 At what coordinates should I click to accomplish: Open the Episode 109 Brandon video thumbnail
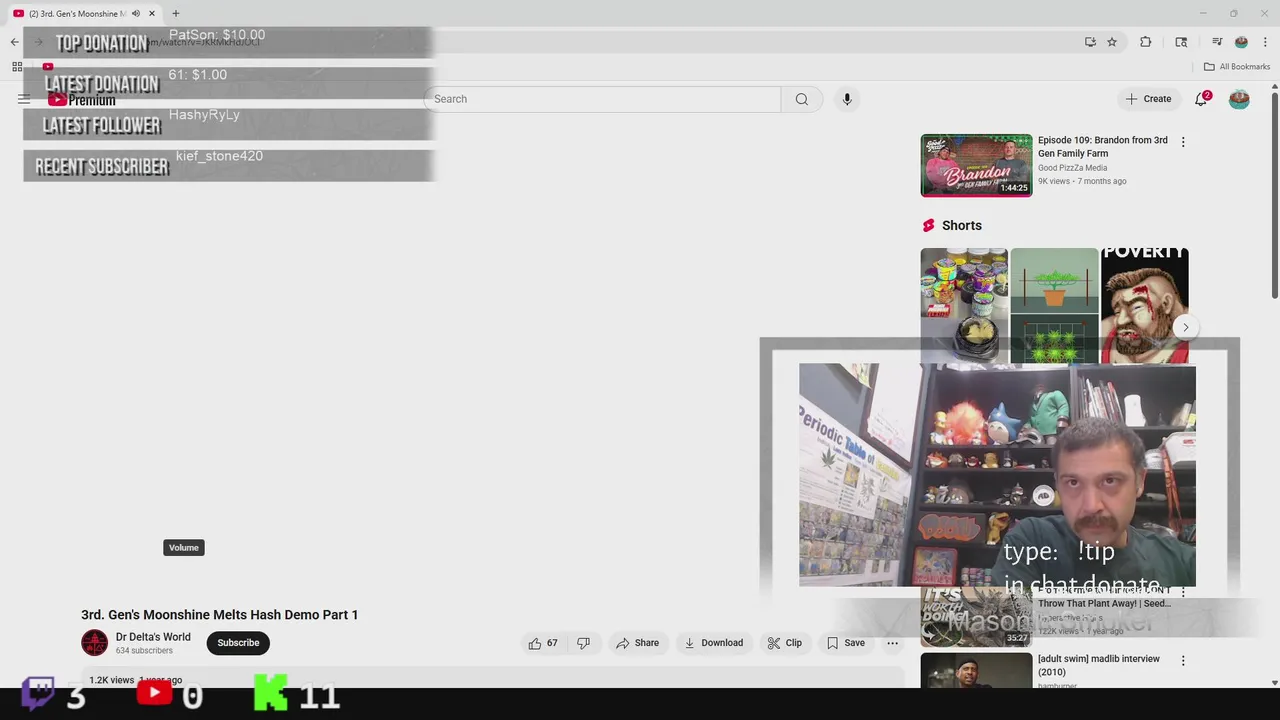pyautogui.click(x=976, y=165)
